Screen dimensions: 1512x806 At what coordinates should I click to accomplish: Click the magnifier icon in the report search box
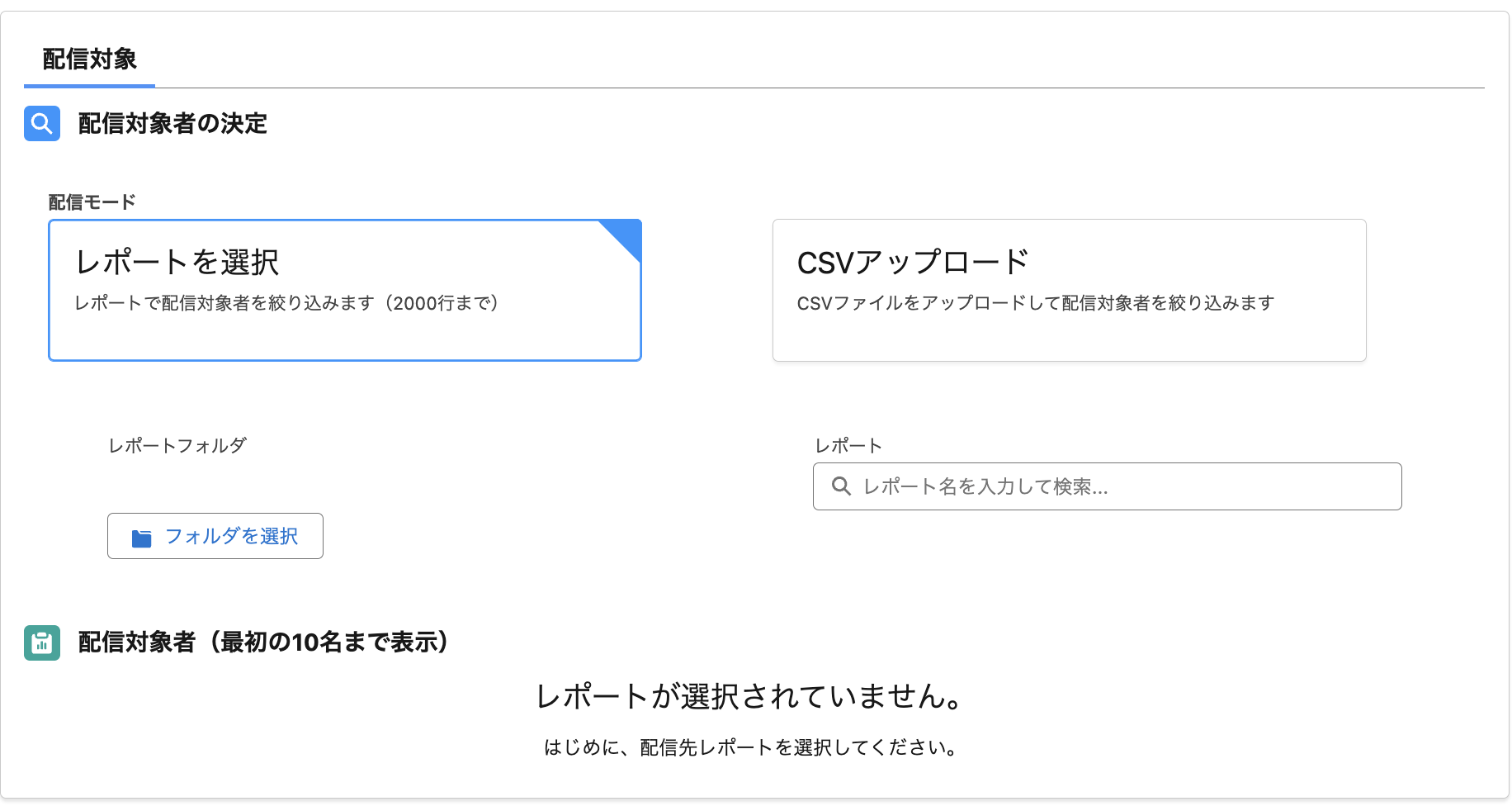coord(841,486)
